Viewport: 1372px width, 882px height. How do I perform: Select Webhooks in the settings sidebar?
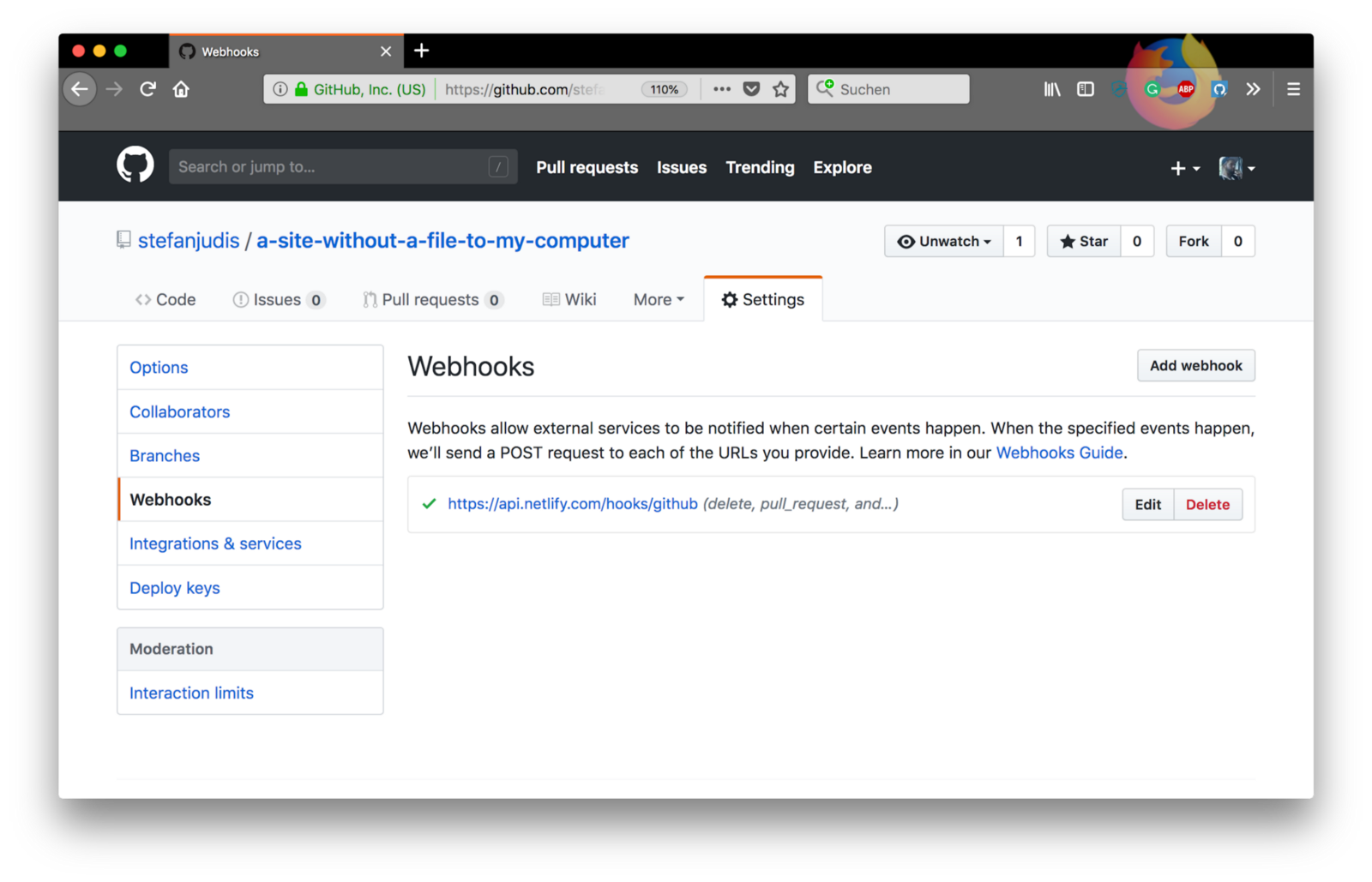pos(250,500)
